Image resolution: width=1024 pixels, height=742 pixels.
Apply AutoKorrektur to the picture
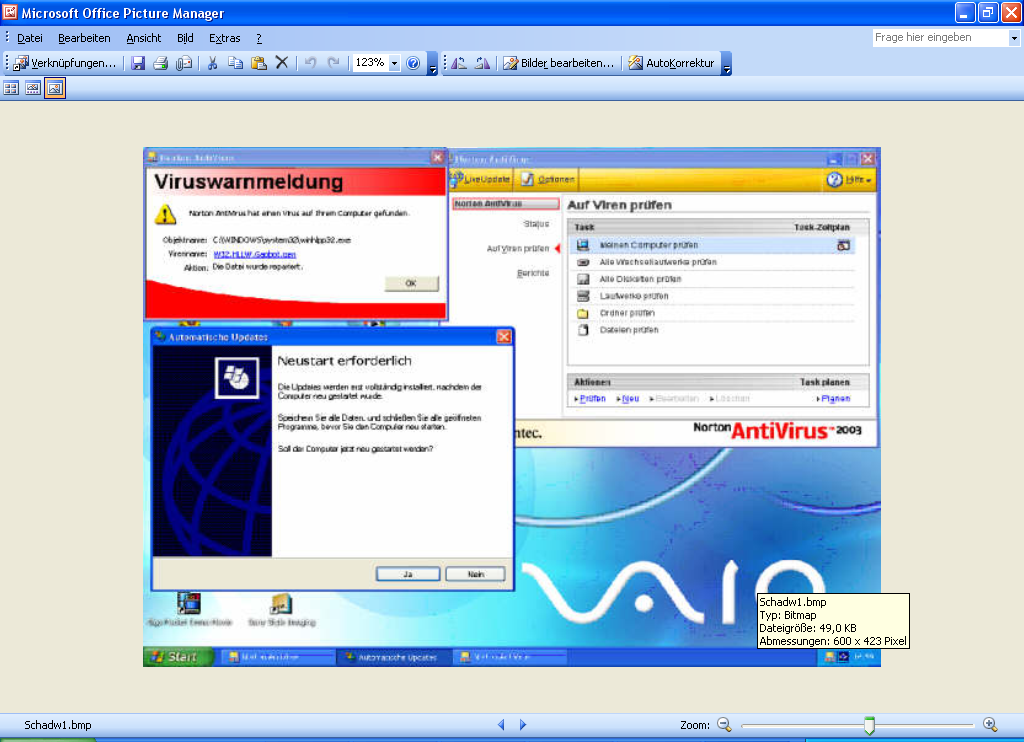671,63
